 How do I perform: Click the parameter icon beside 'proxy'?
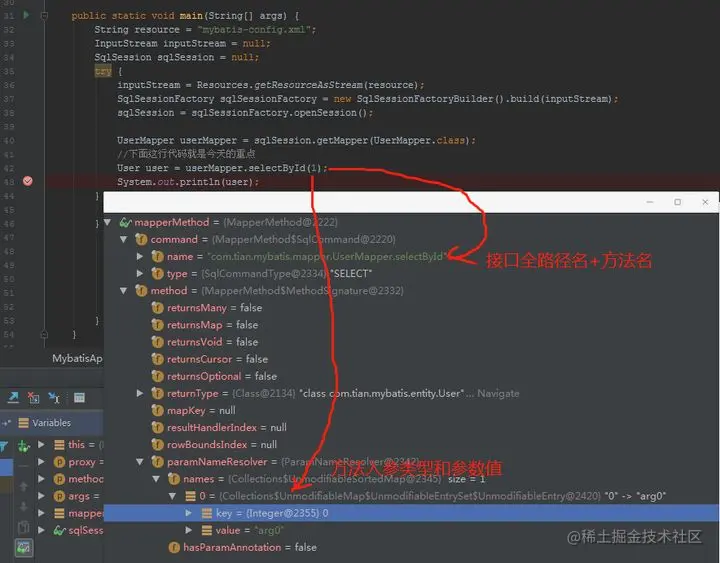point(59,462)
